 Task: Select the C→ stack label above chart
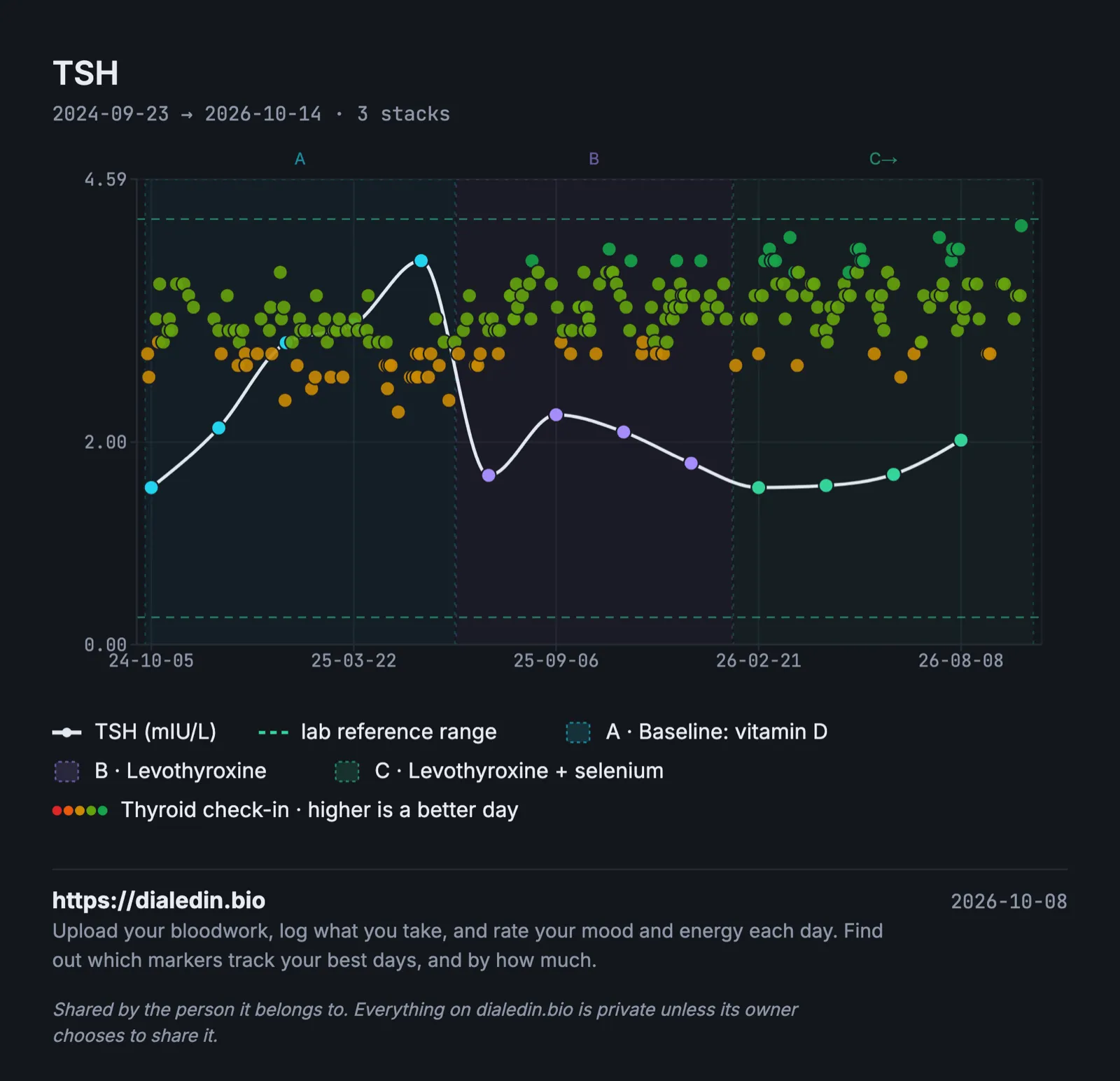tap(883, 159)
